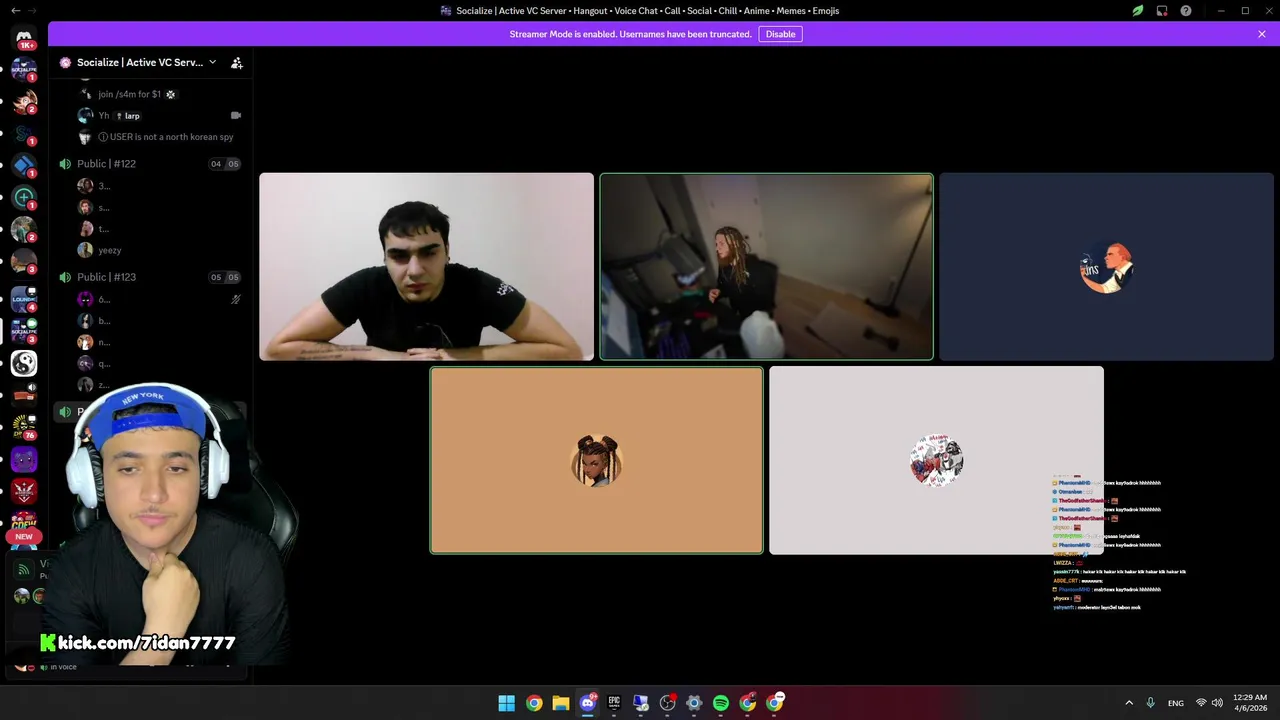Open Settings gear app from taskbar
Viewport: 1280px width, 720px height.
(x=694, y=703)
